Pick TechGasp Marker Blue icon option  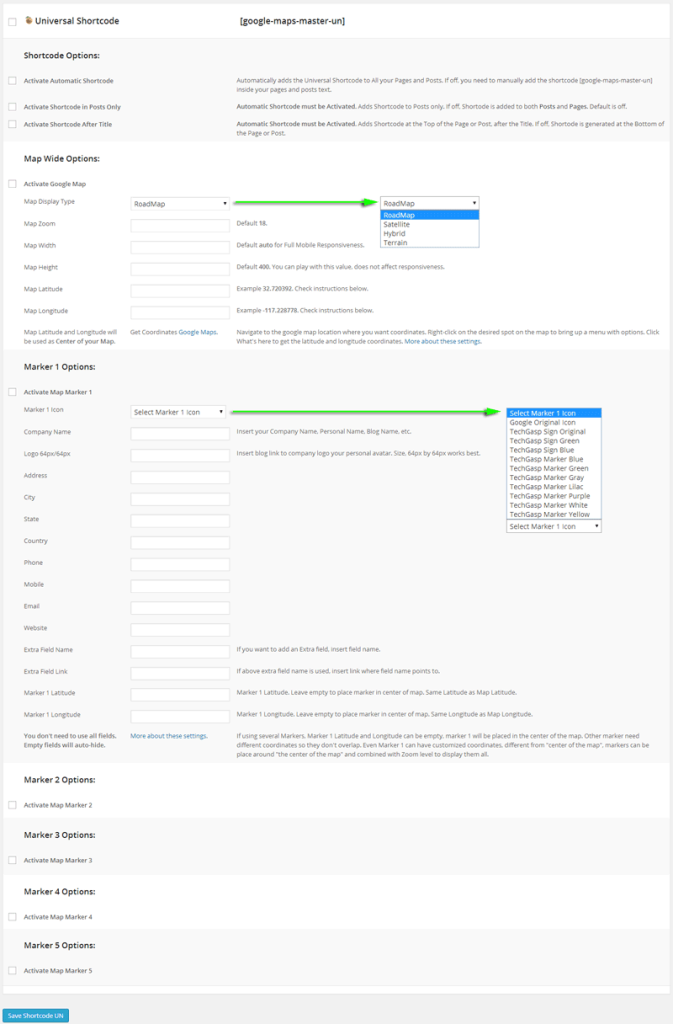tap(546, 459)
